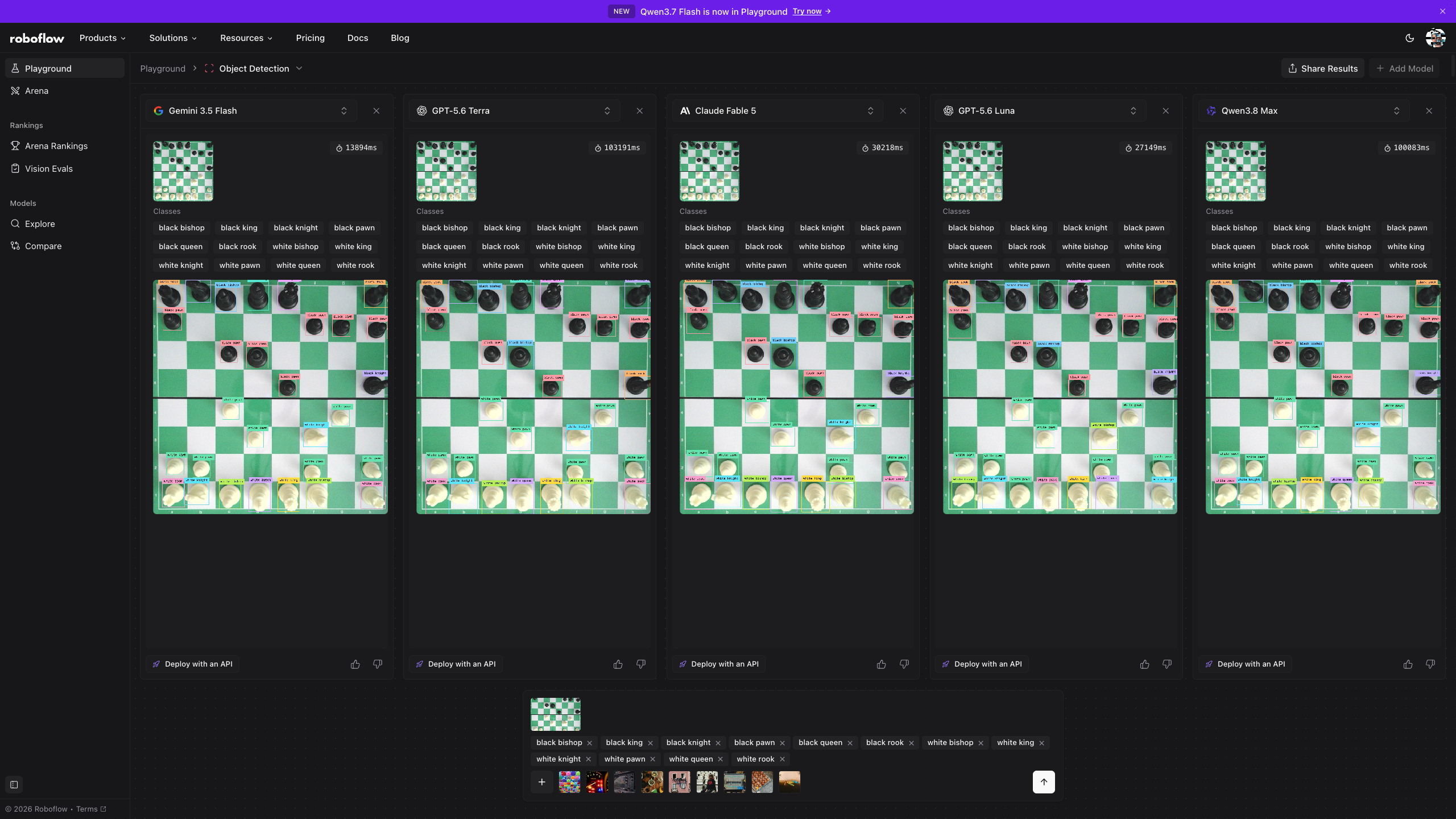Viewport: 1456px width, 819px height.
Task: Click the roboflow logo
Action: pyautogui.click(x=37, y=38)
